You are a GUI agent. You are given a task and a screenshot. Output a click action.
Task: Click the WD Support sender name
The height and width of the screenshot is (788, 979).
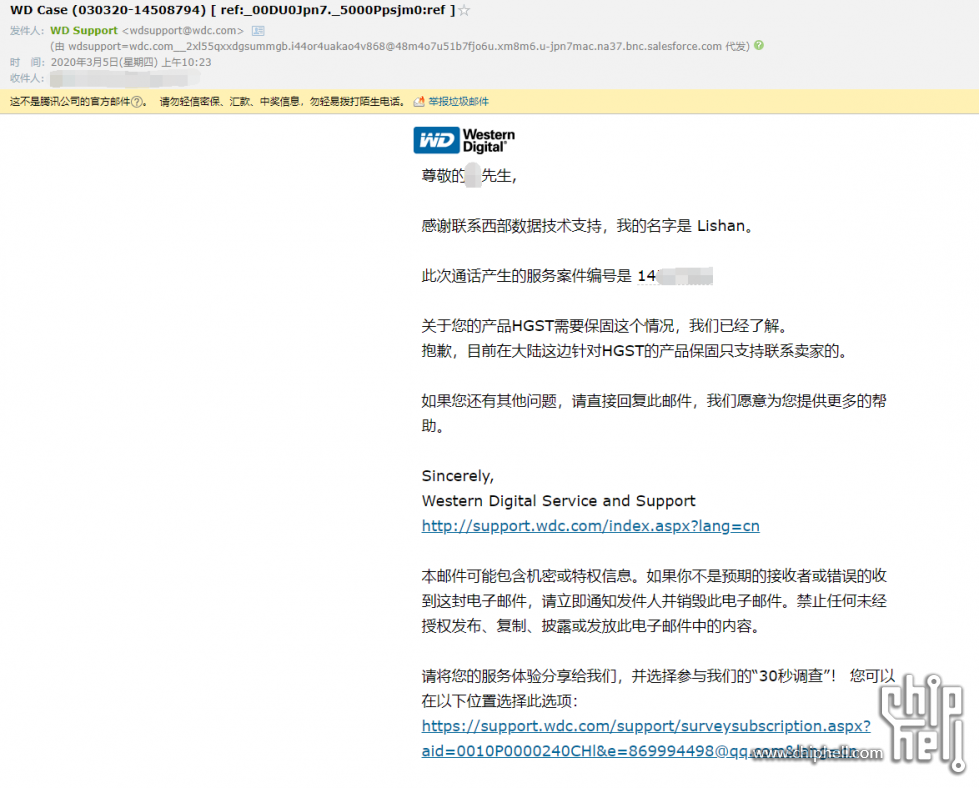point(84,31)
